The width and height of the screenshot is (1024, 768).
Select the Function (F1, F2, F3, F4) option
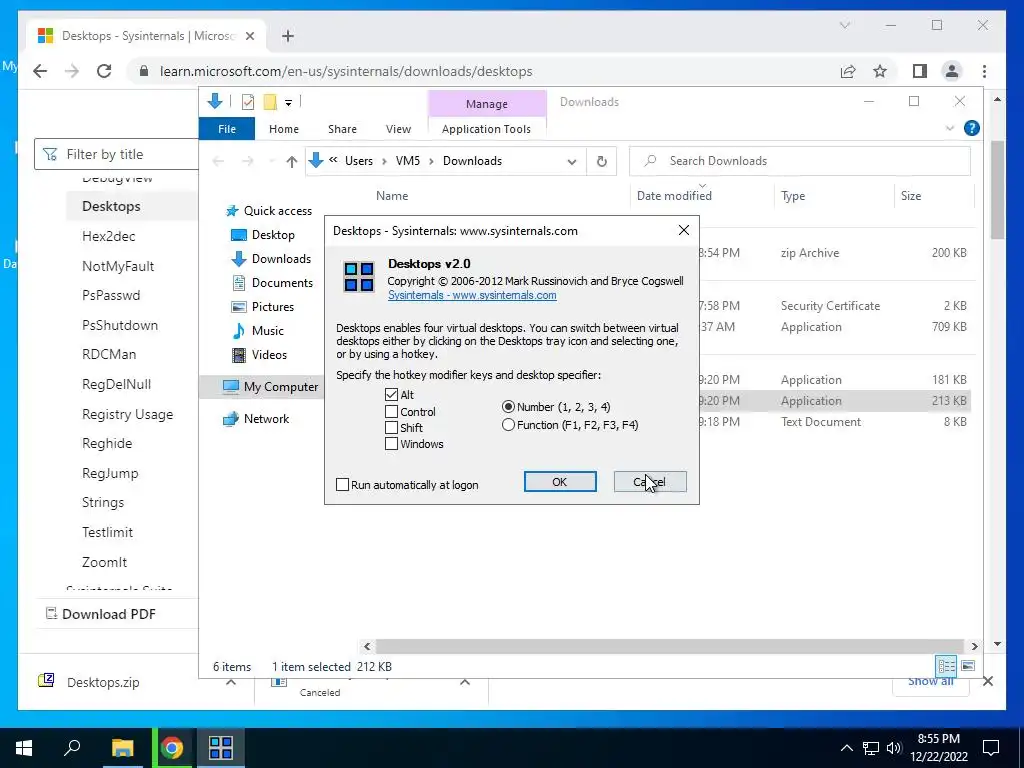(508, 425)
